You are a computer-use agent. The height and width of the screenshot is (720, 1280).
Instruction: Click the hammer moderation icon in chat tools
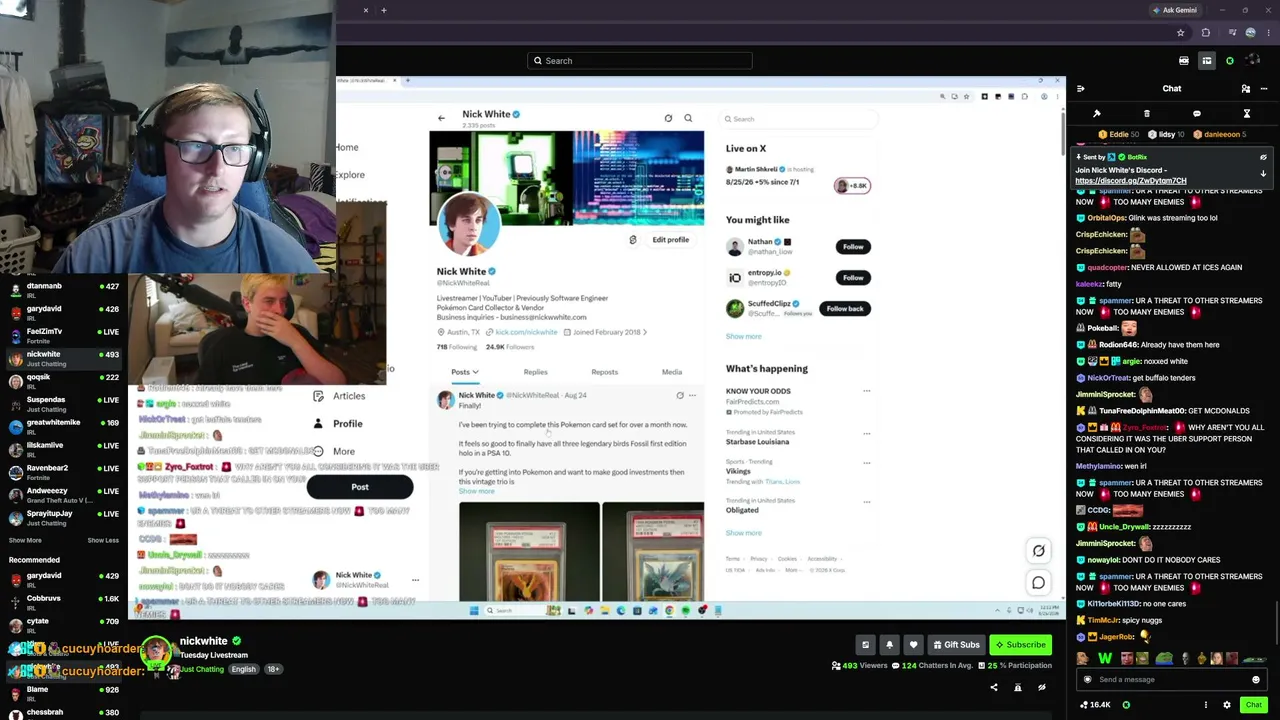click(1097, 114)
